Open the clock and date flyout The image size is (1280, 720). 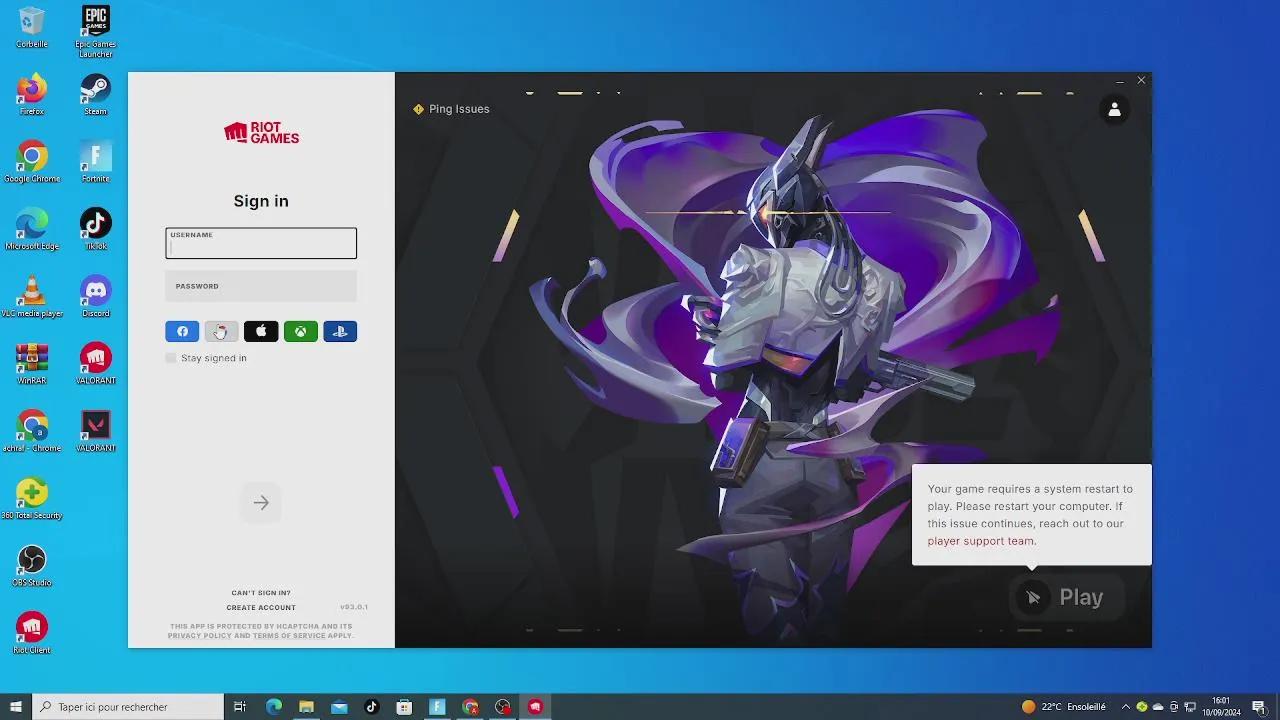1221,707
